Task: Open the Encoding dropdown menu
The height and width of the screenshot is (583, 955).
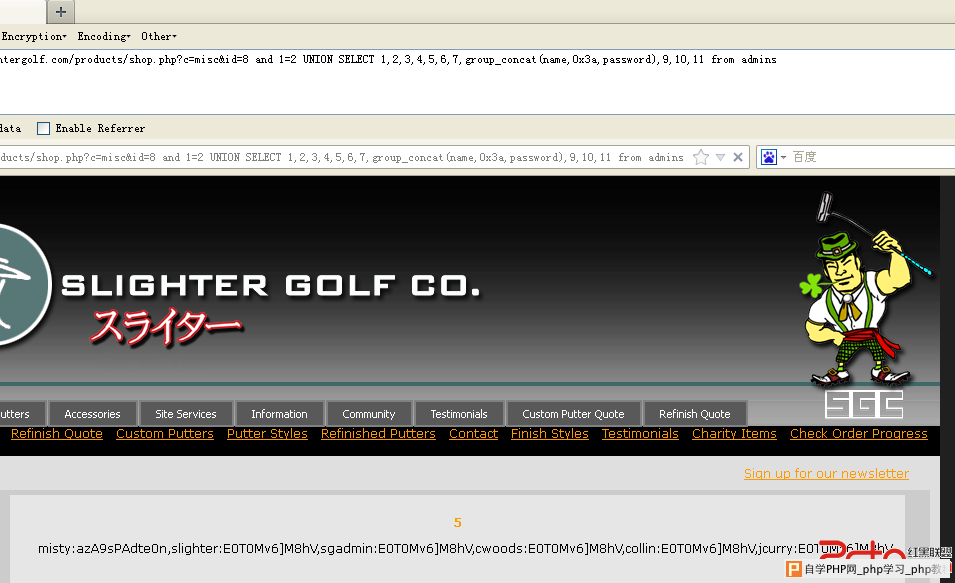Action: [104, 37]
